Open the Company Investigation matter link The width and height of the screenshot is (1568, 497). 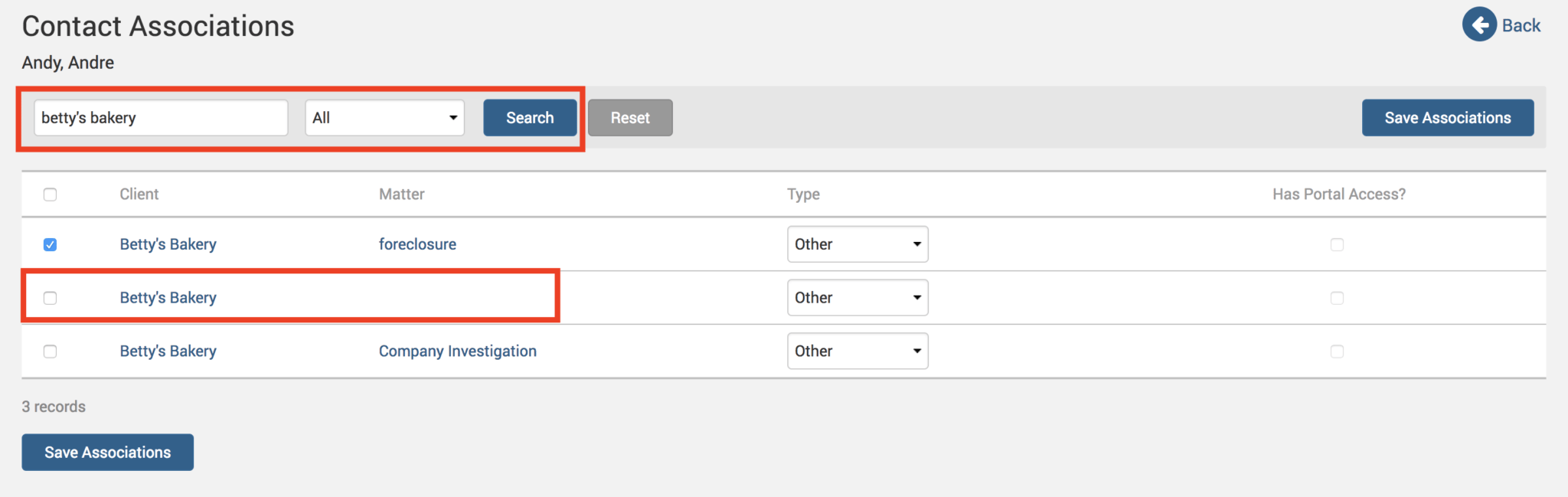pyautogui.click(x=457, y=351)
